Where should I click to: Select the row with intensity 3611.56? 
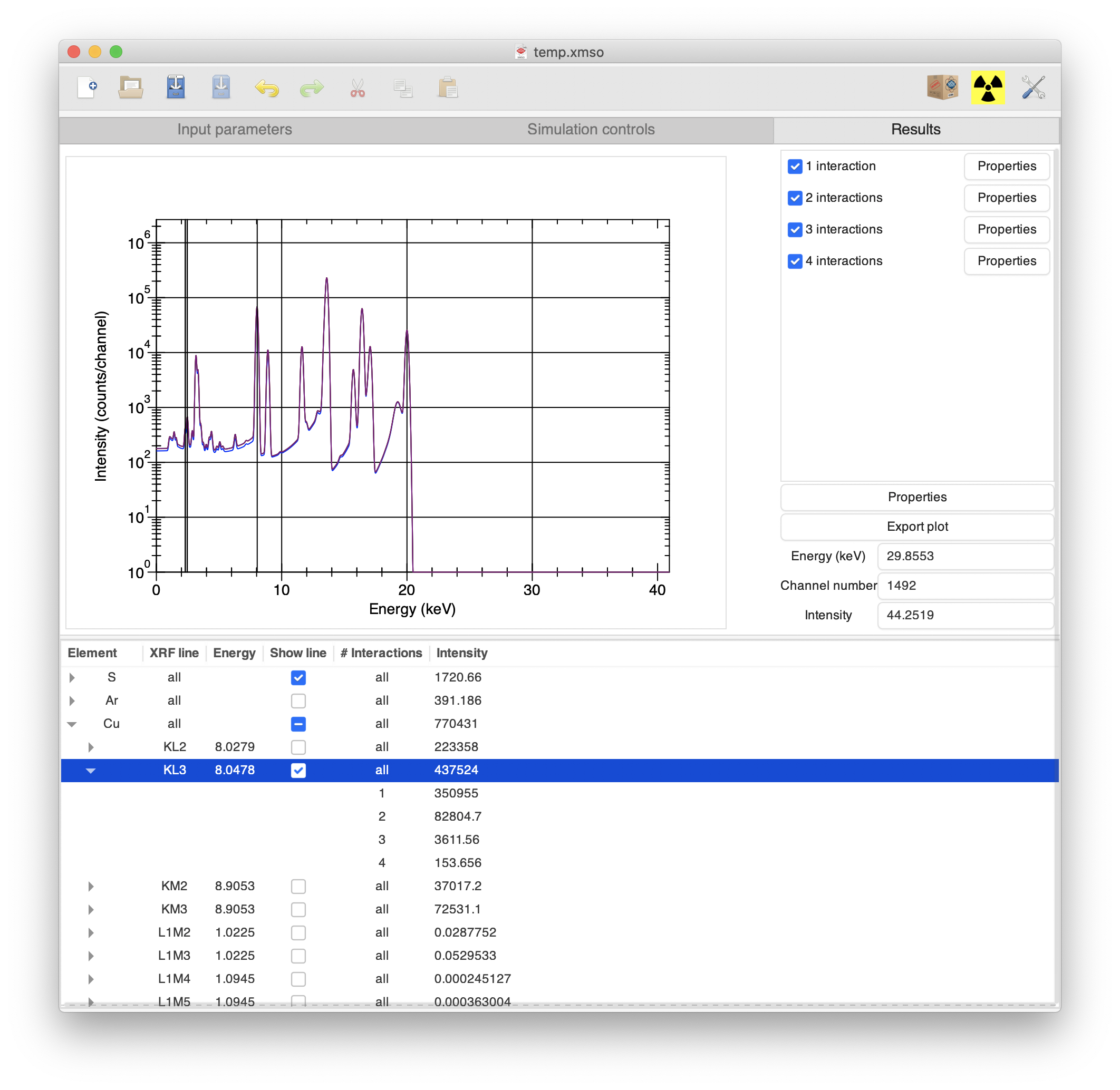559,839
